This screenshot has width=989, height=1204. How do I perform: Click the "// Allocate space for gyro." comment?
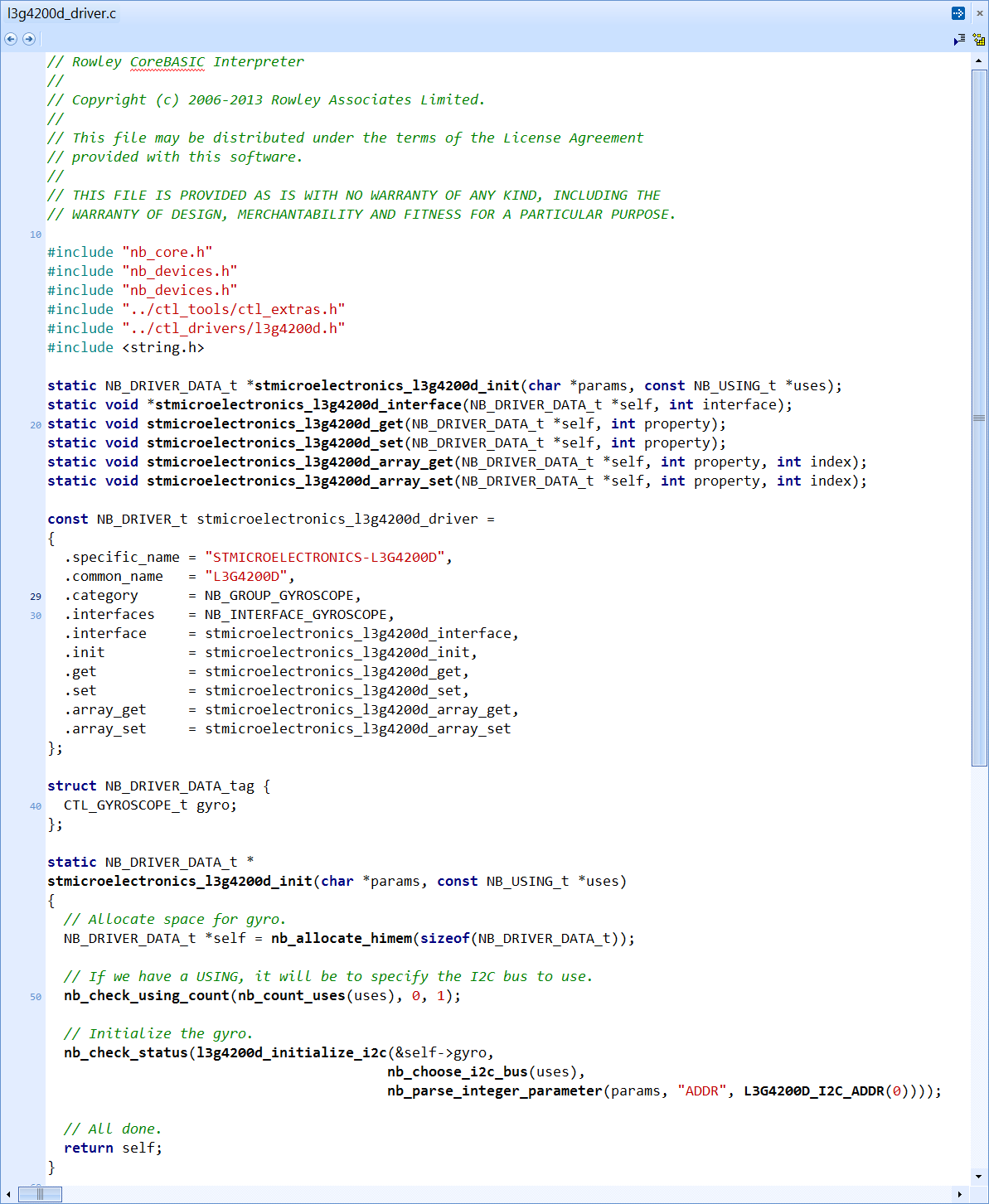point(175,919)
